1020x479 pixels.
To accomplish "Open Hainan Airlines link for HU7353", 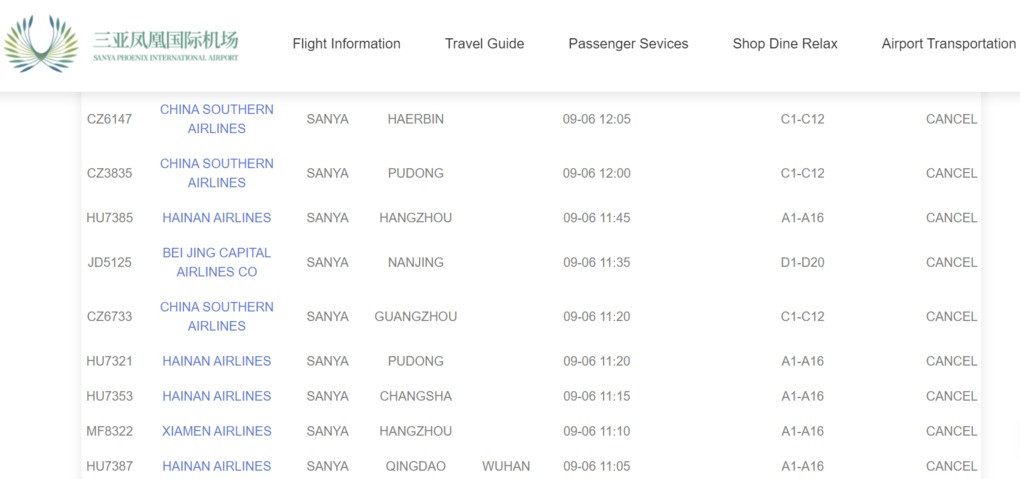I will [216, 396].
